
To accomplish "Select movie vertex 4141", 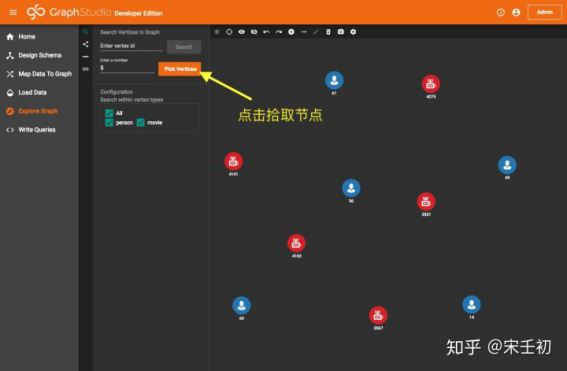I will (x=234, y=161).
